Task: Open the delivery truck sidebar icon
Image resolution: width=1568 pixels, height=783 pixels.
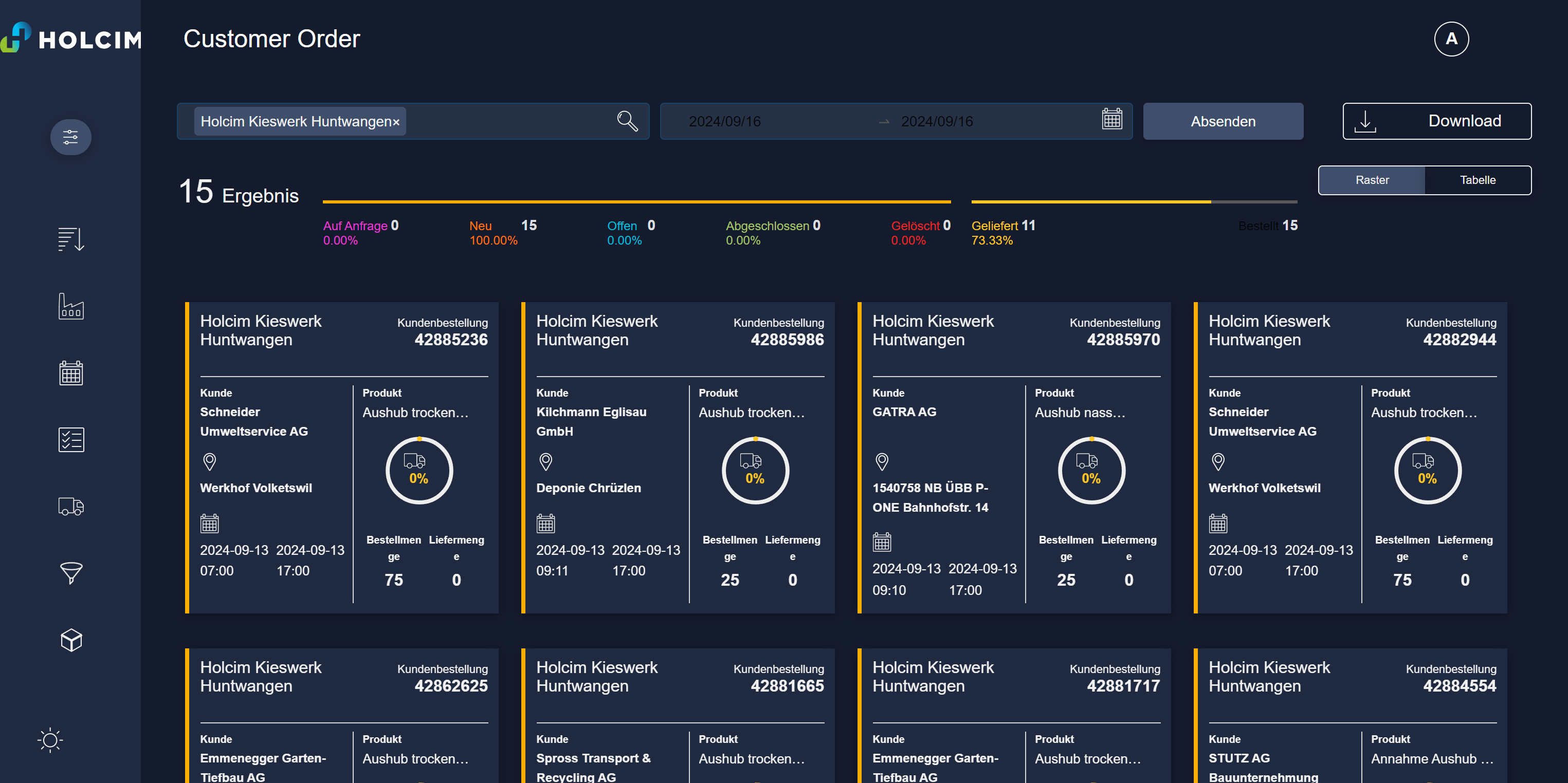Action: [70, 506]
